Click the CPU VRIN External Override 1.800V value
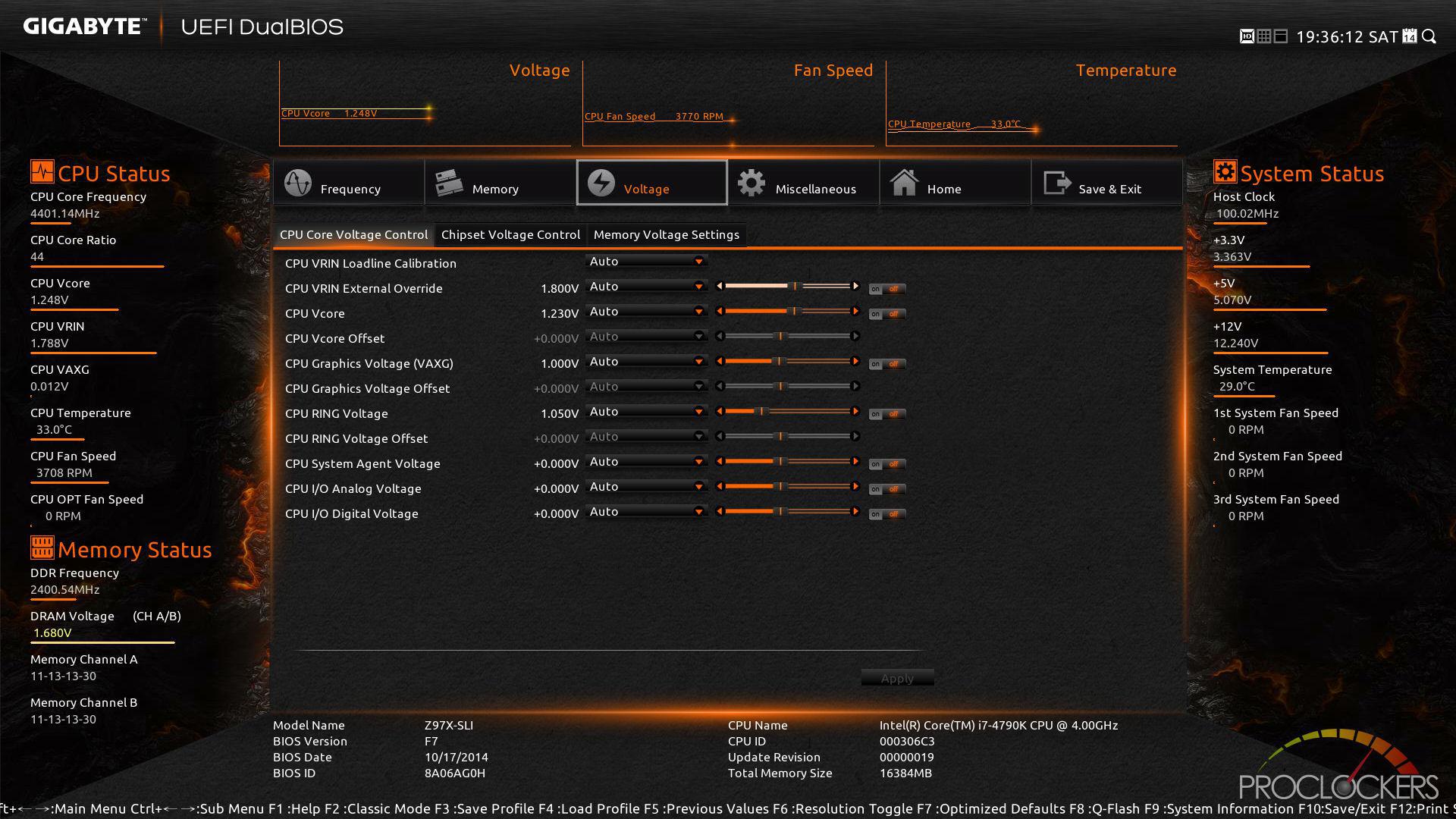This screenshot has height=819, width=1456. point(560,288)
